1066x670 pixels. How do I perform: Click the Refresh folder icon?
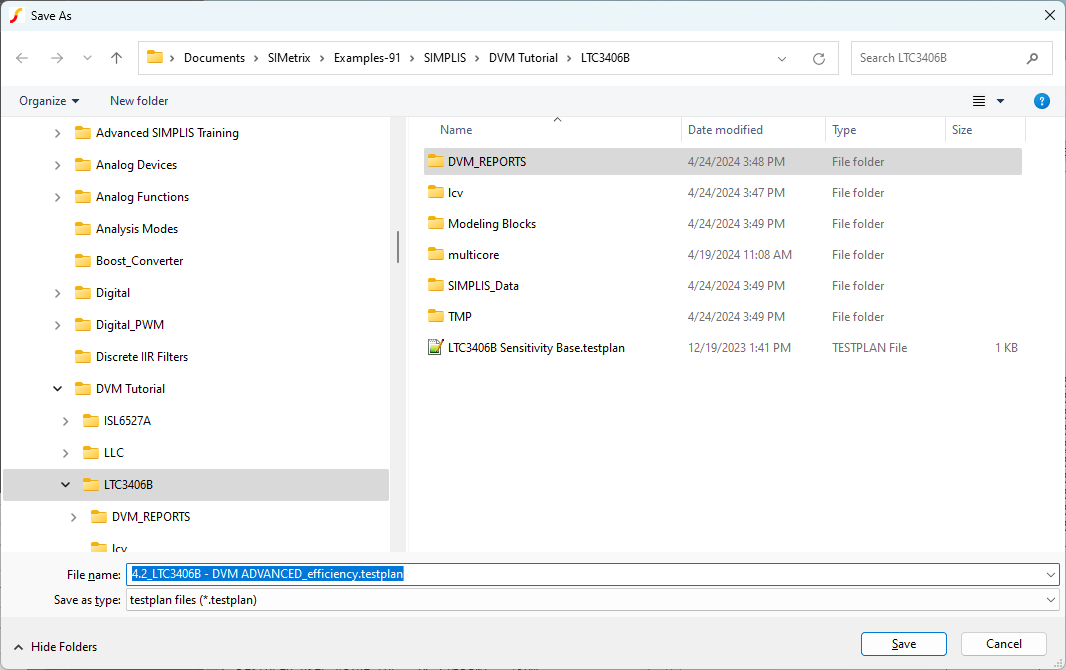(x=818, y=58)
